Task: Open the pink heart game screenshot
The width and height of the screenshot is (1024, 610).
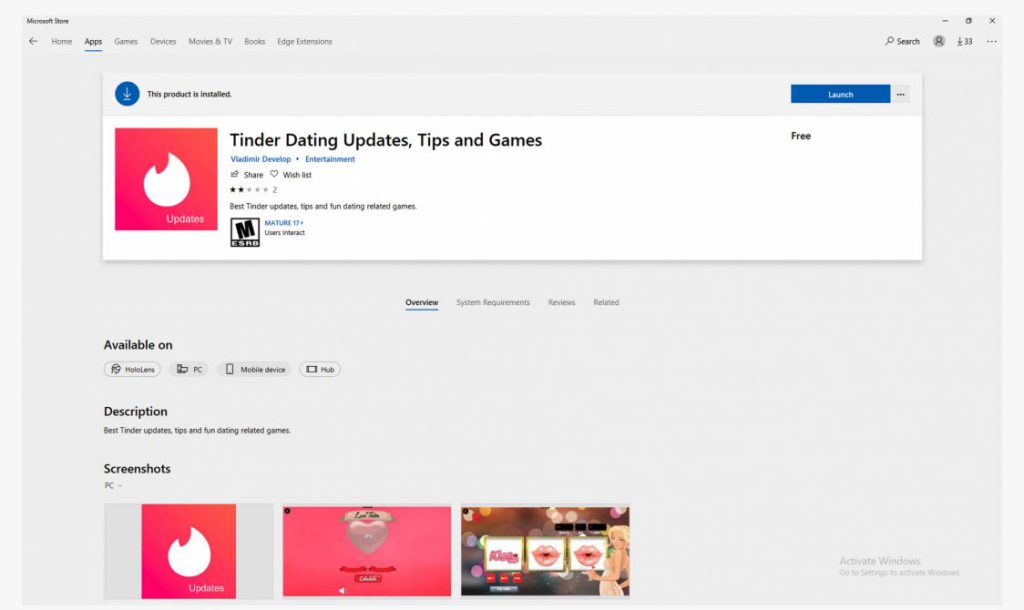Action: coord(367,551)
